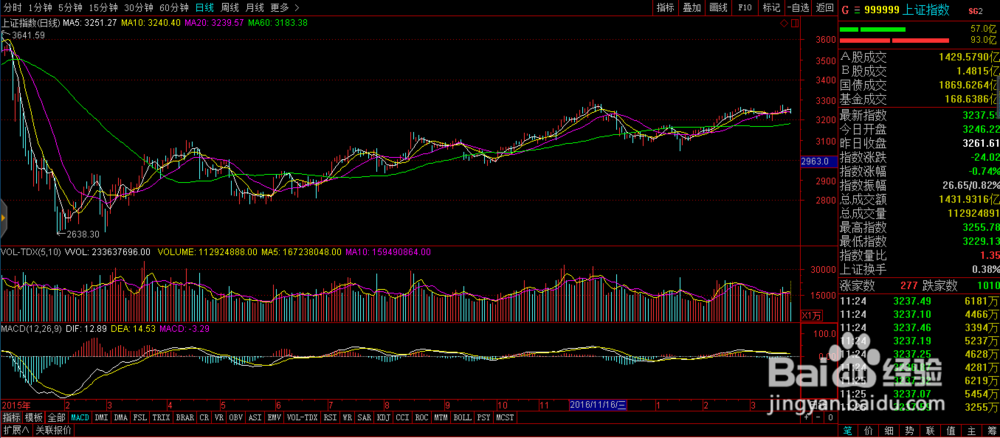This screenshot has width=1000, height=438.
Task: Select the MCST indicator
Action: [504, 418]
